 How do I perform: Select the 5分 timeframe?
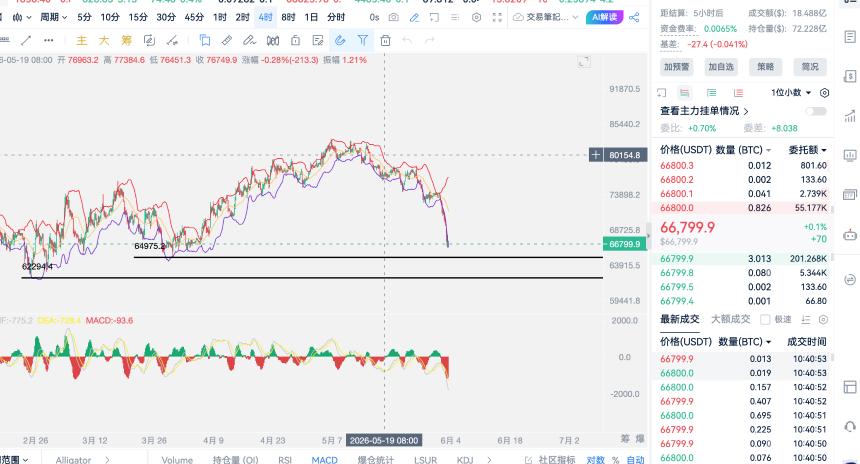pyautogui.click(x=84, y=18)
